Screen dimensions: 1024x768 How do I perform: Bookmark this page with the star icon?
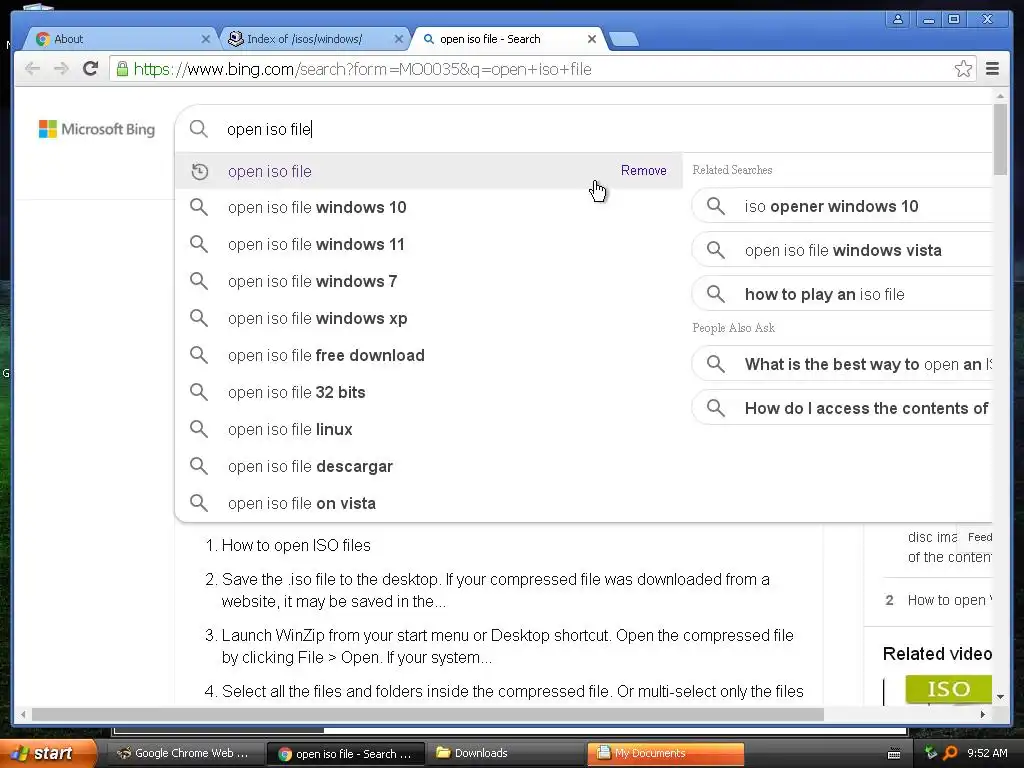pos(963,69)
